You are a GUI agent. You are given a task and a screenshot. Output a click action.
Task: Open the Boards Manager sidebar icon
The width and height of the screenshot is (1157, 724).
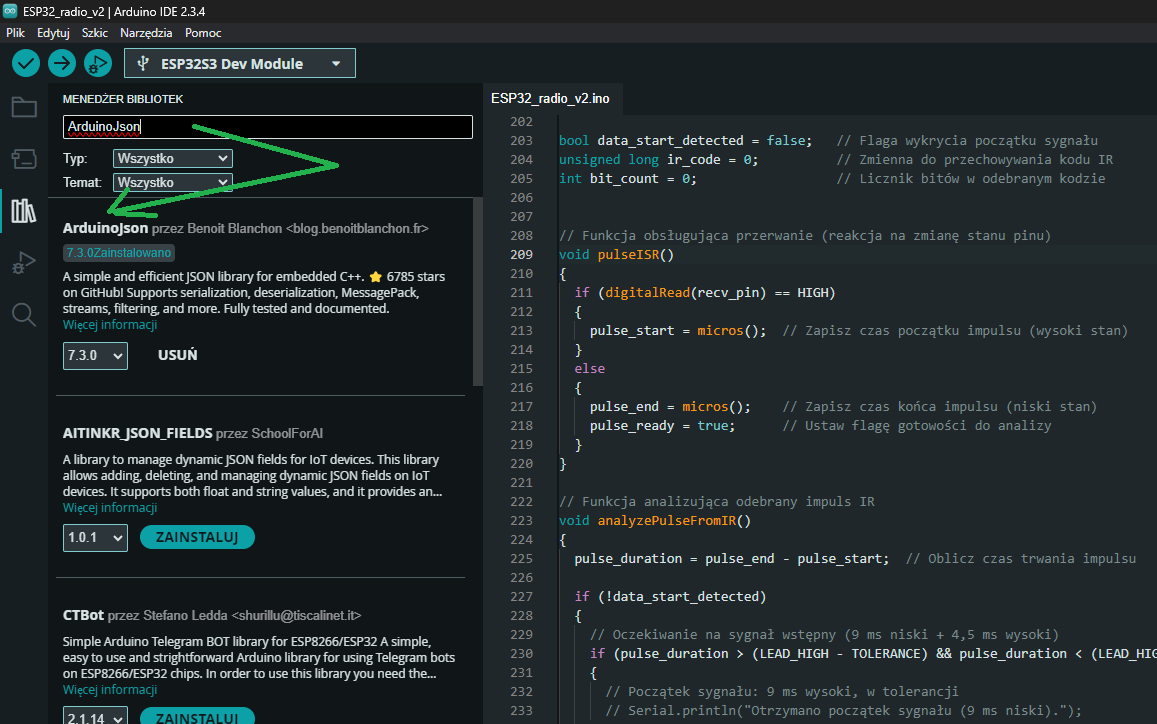click(x=24, y=159)
